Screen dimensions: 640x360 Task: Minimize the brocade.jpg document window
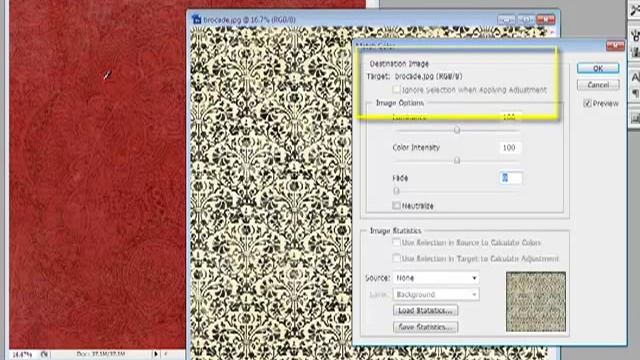click(506, 19)
